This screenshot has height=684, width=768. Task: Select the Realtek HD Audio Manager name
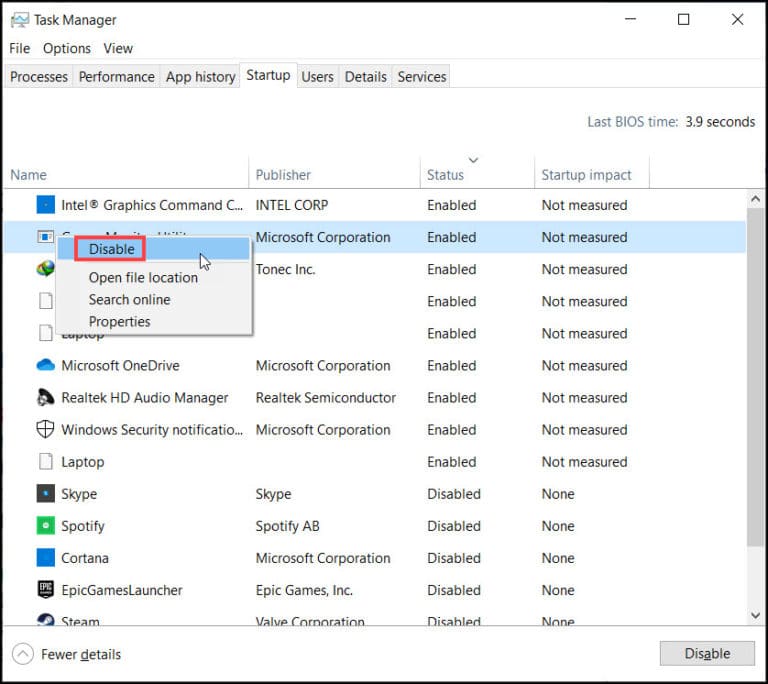(144, 397)
